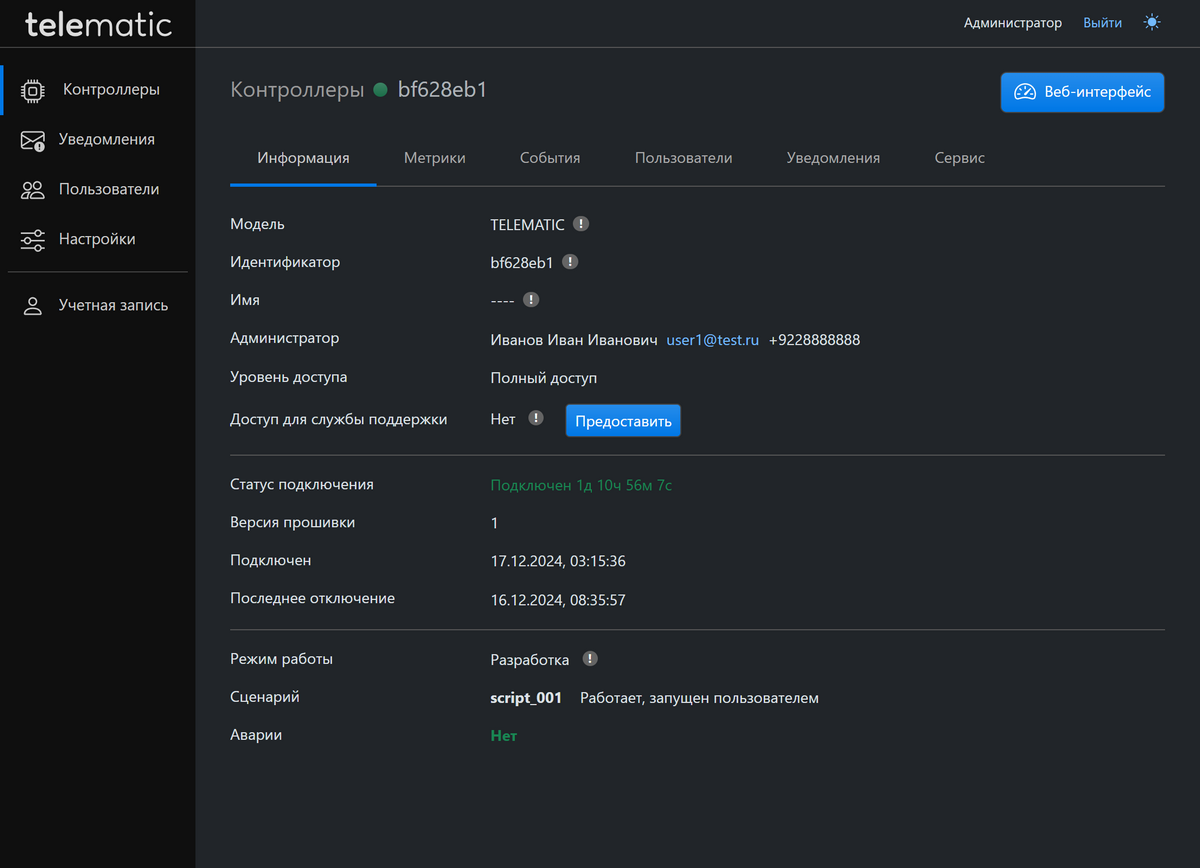The image size is (1200, 868).
Task: Select the Сервис tab
Action: (x=959, y=158)
